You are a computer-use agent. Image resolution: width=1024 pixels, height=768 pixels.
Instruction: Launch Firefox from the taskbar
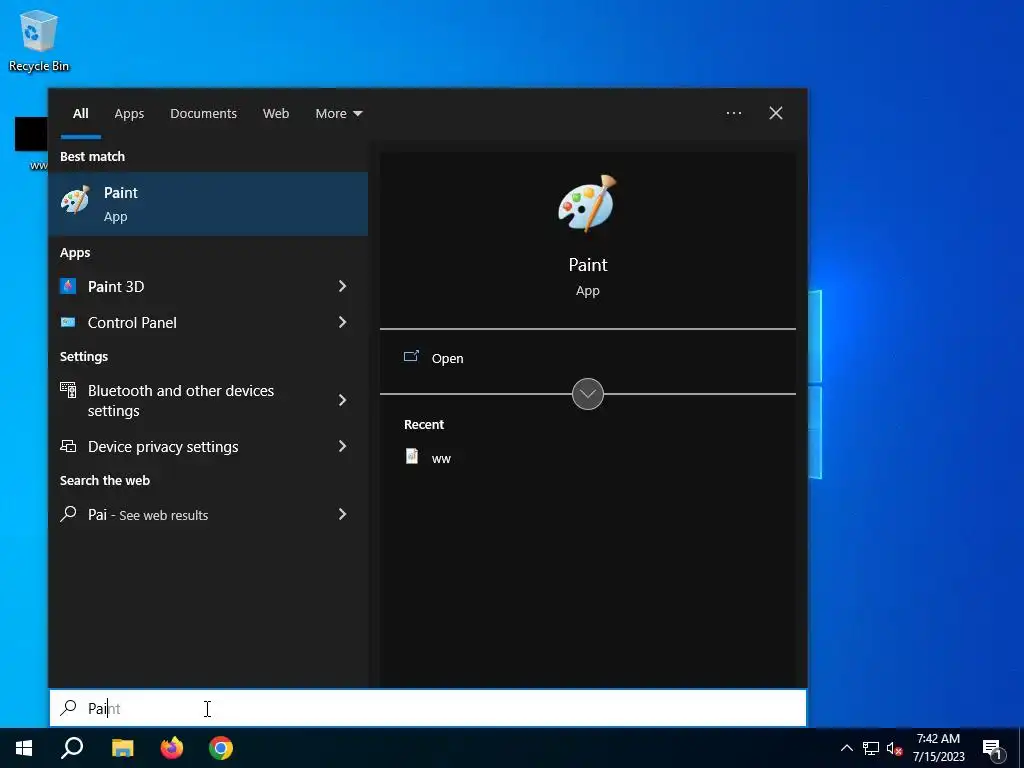point(172,748)
